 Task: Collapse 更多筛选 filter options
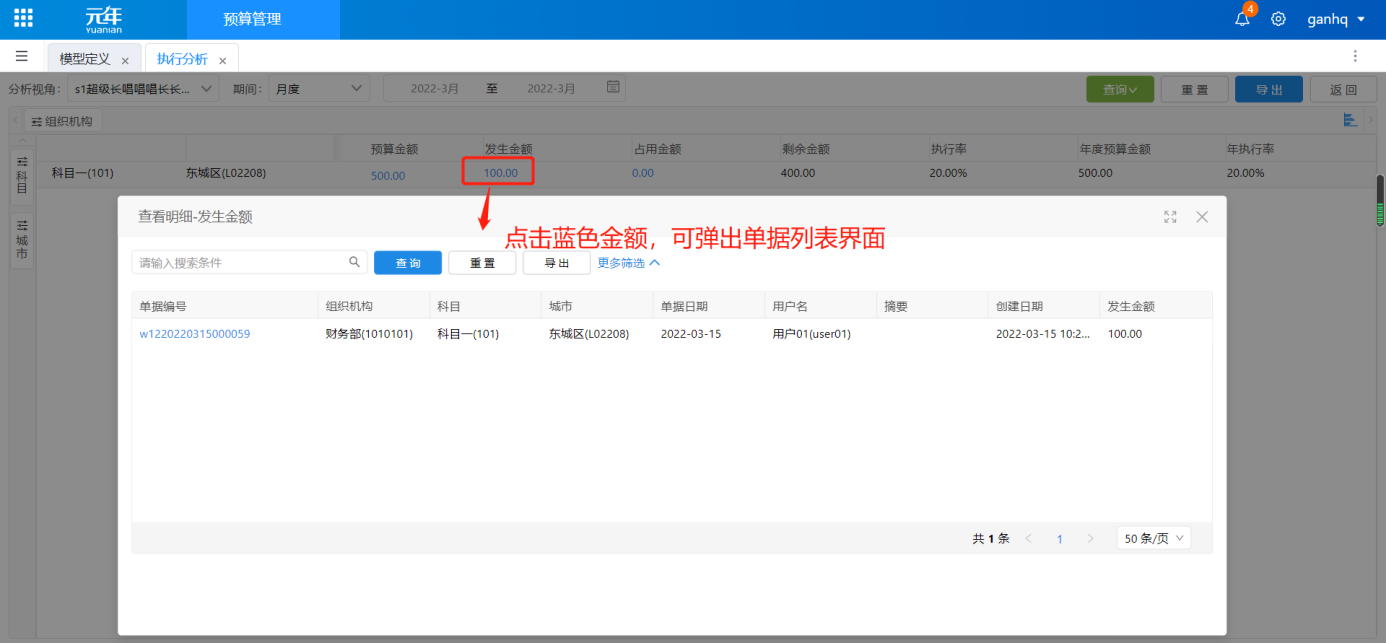628,263
